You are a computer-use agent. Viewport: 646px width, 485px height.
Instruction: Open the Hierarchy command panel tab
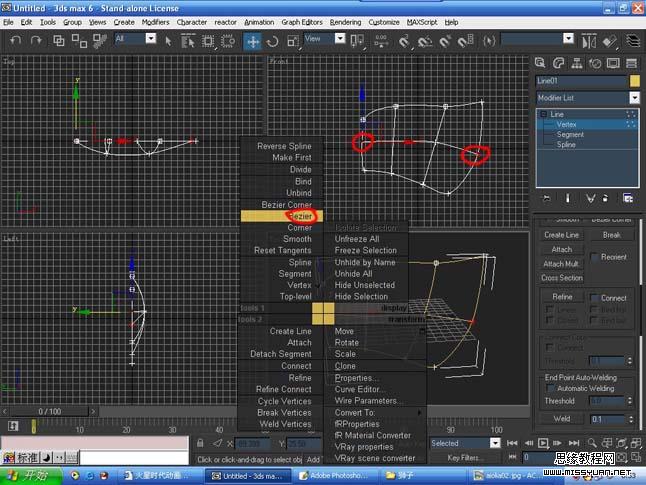click(577, 63)
